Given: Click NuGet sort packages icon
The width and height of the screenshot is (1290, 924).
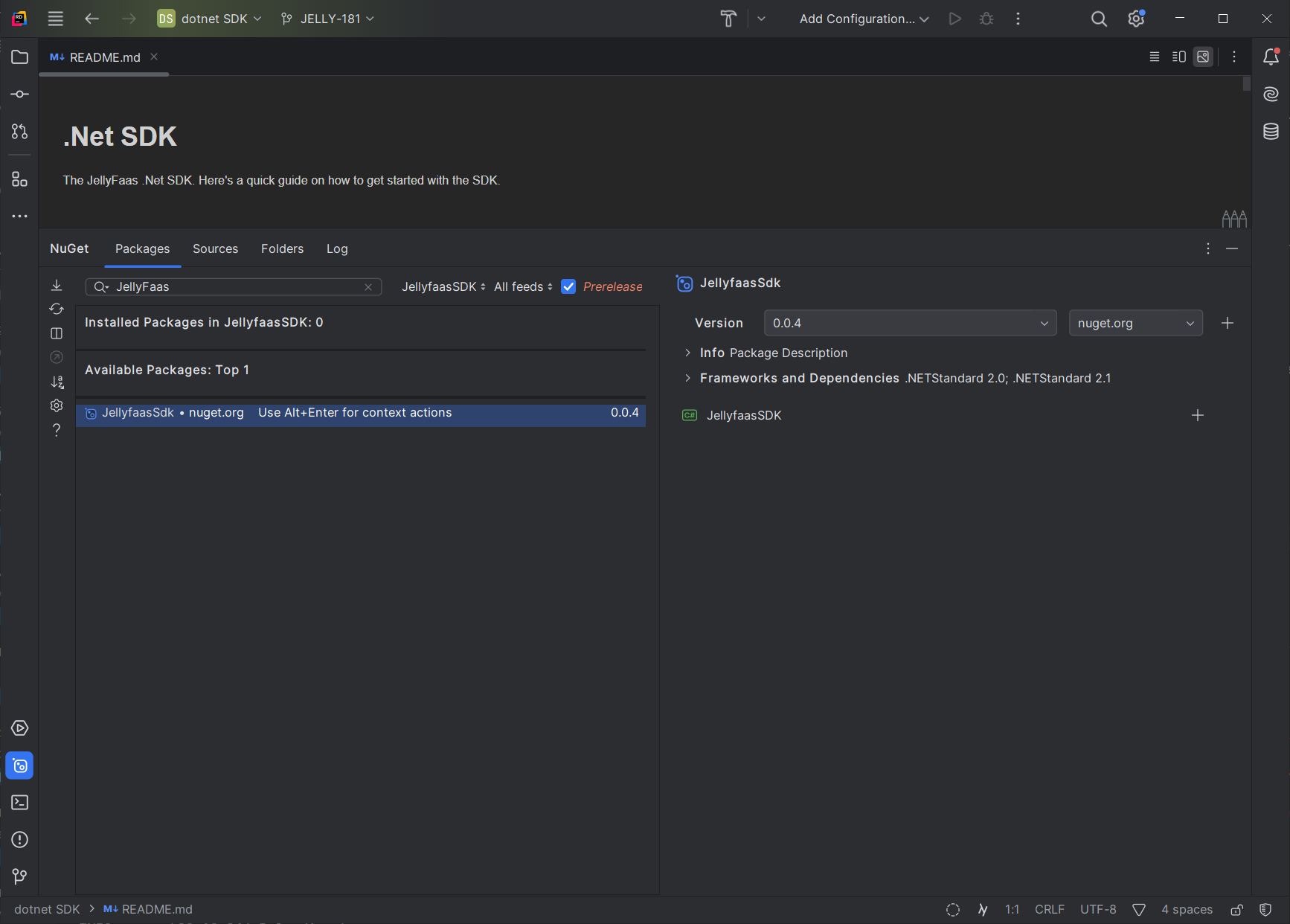Looking at the screenshot, I should point(57,382).
